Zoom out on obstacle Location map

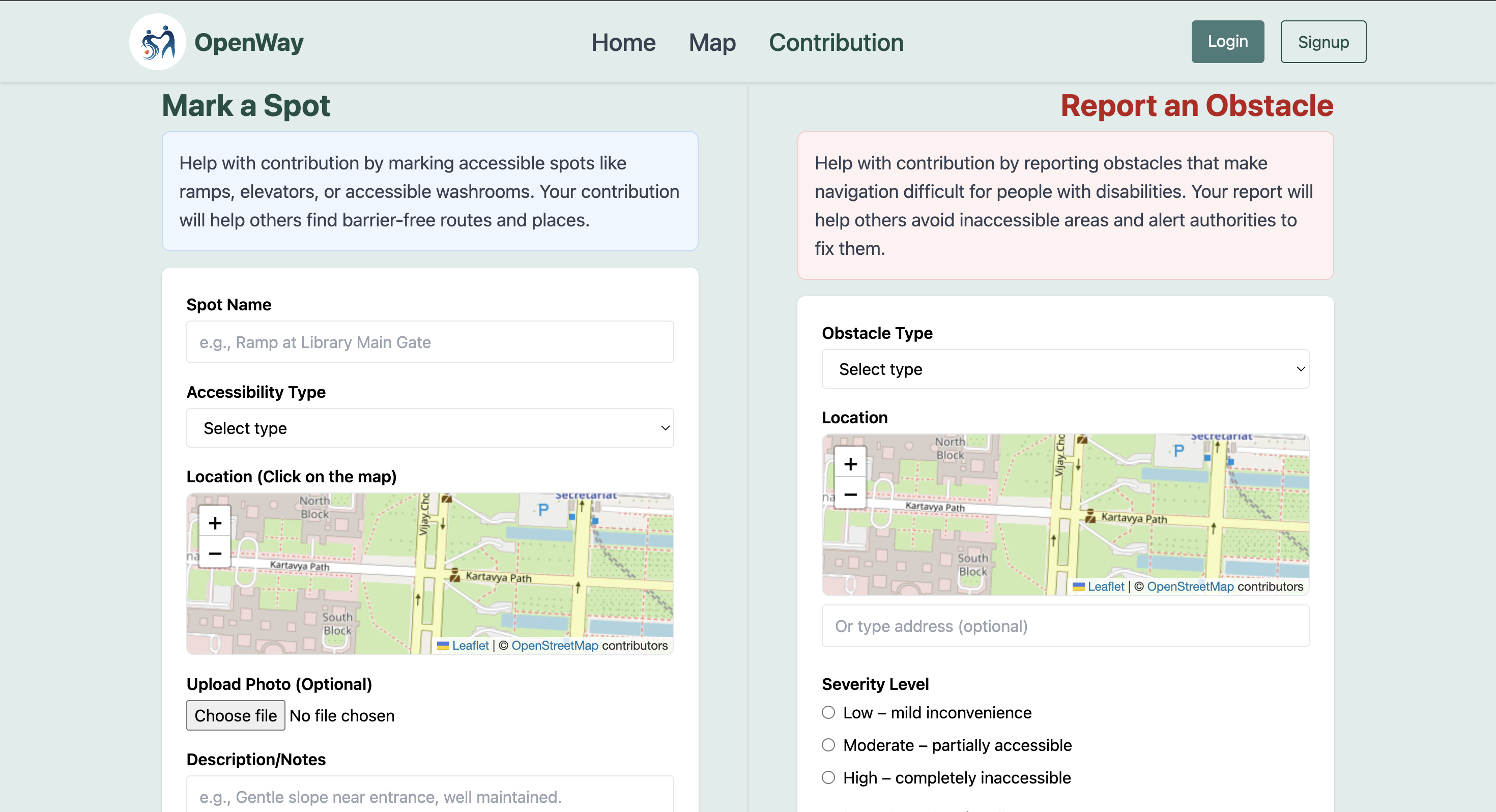click(850, 495)
